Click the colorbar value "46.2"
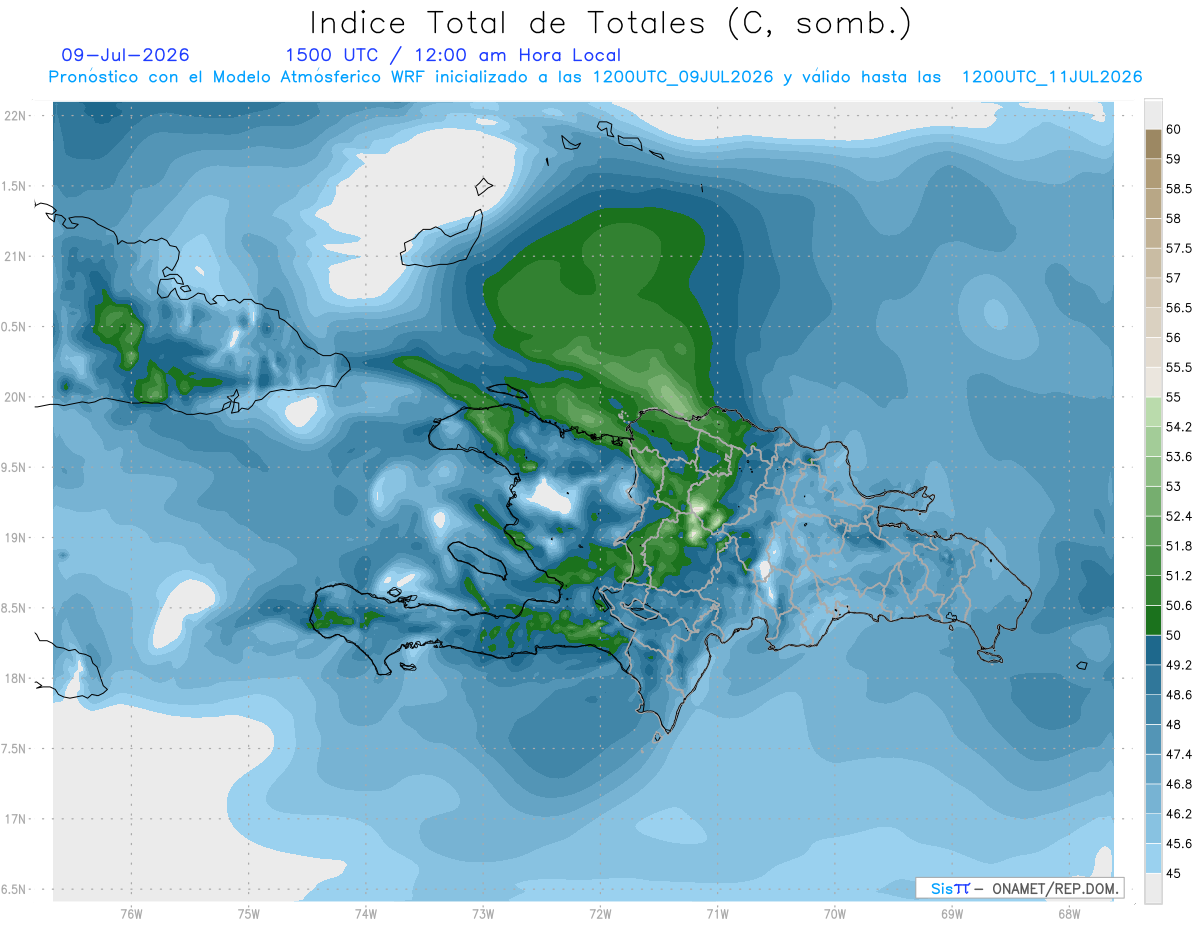The image size is (1200, 927). 1180,815
